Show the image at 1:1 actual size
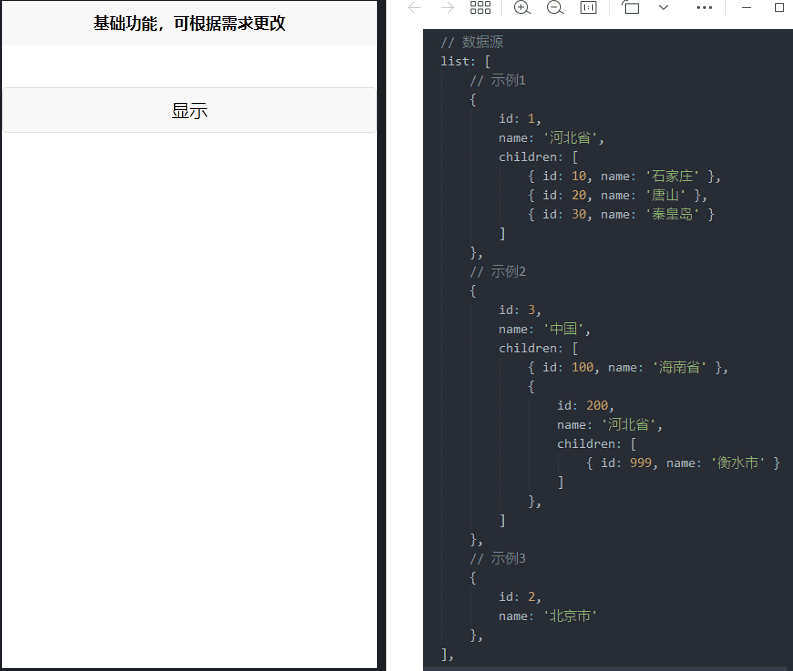Viewport: 793px width, 671px height. pos(588,8)
